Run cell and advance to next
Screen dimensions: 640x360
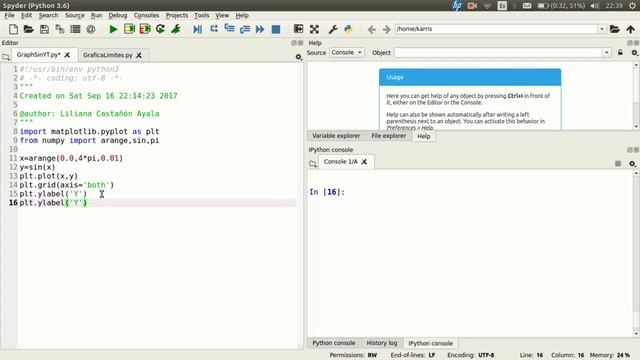pos(144,29)
